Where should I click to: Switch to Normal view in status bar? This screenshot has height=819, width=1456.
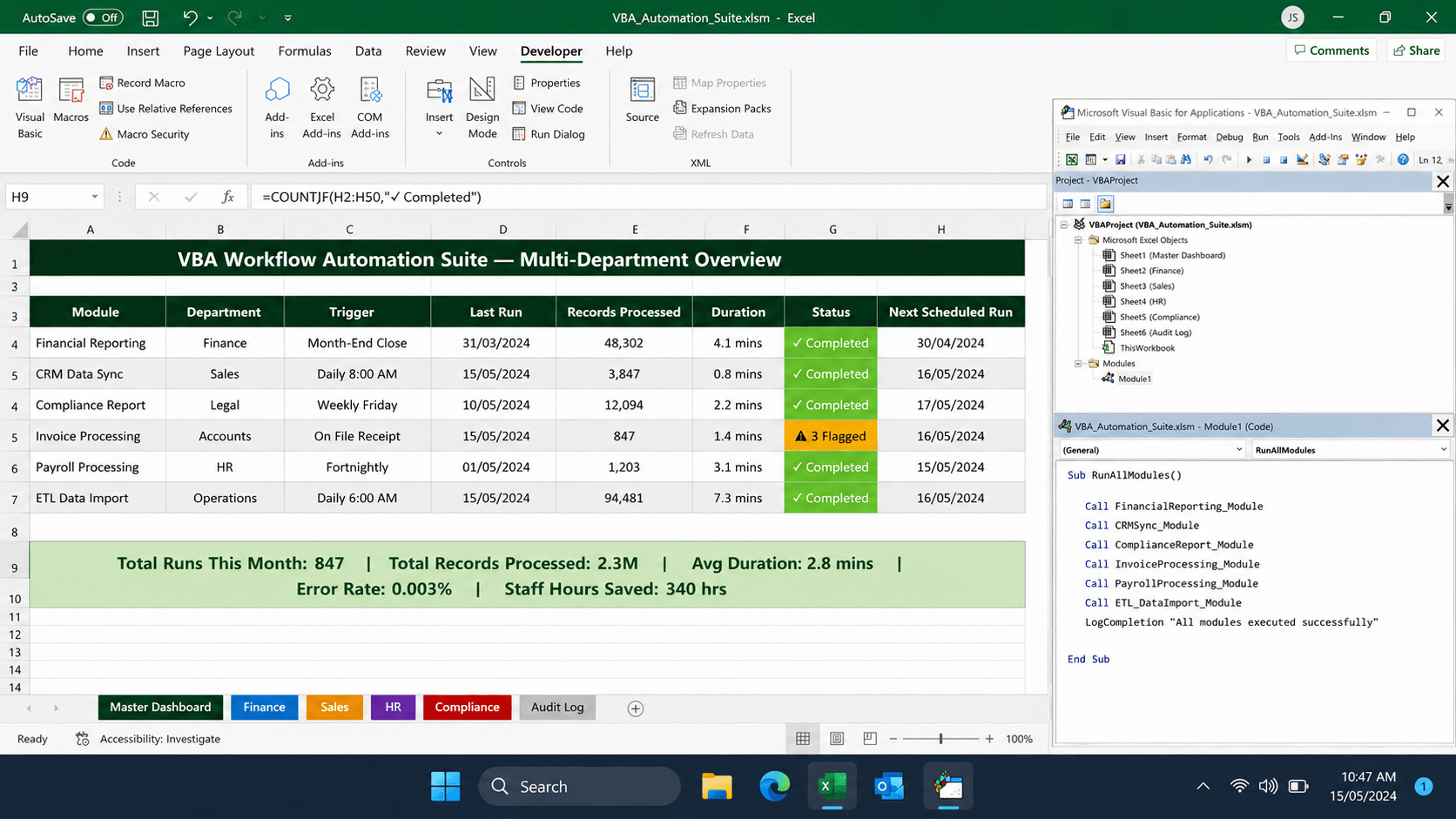[802, 738]
